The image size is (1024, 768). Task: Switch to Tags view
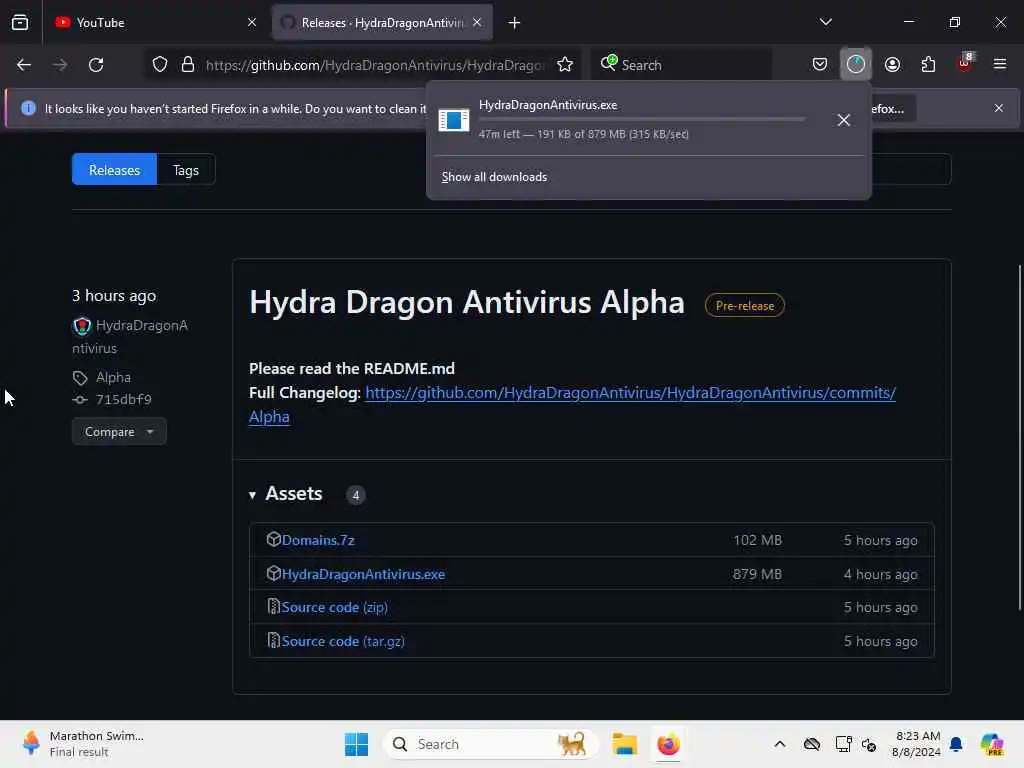point(186,170)
